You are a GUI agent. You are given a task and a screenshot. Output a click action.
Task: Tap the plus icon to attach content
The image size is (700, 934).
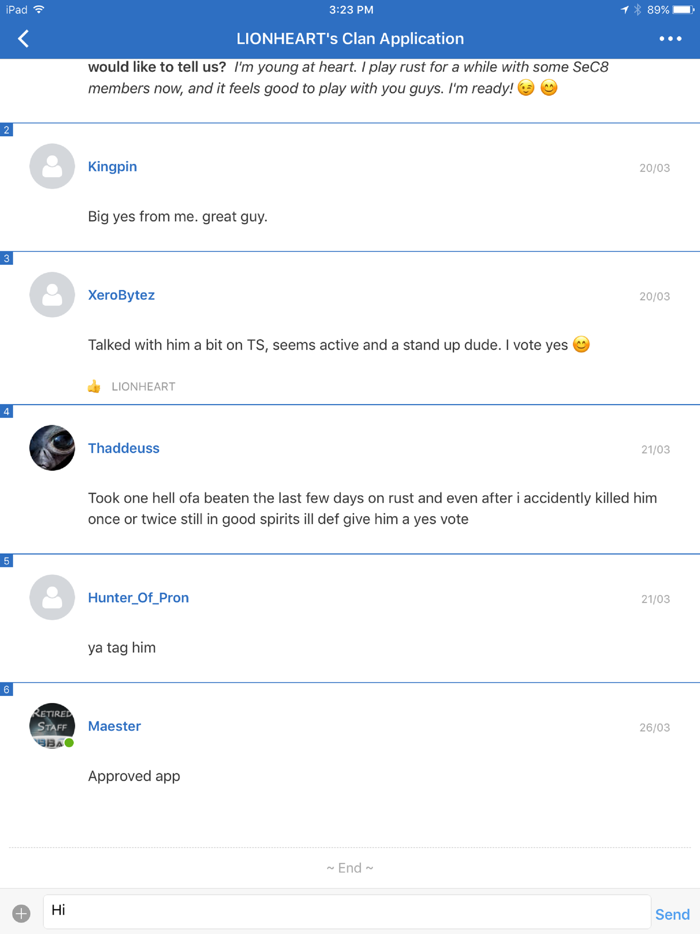[21, 910]
